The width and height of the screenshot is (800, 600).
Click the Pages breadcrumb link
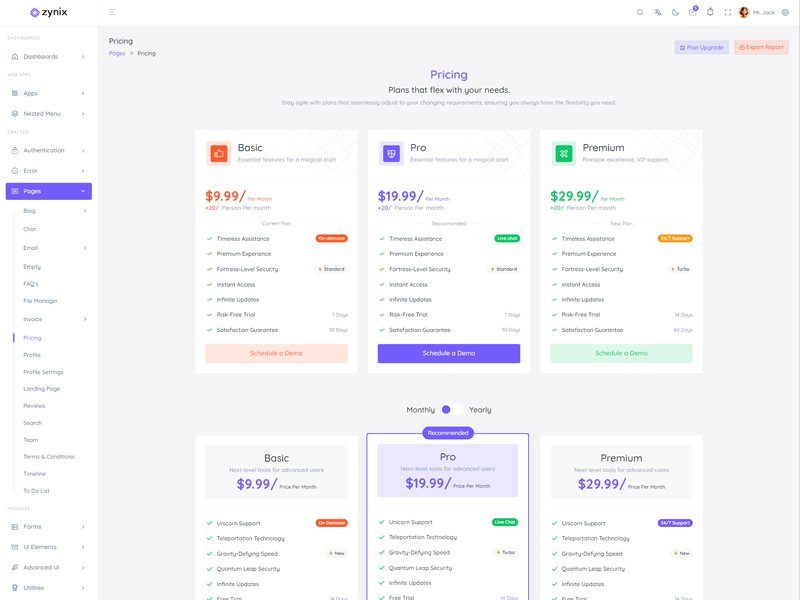(x=117, y=53)
